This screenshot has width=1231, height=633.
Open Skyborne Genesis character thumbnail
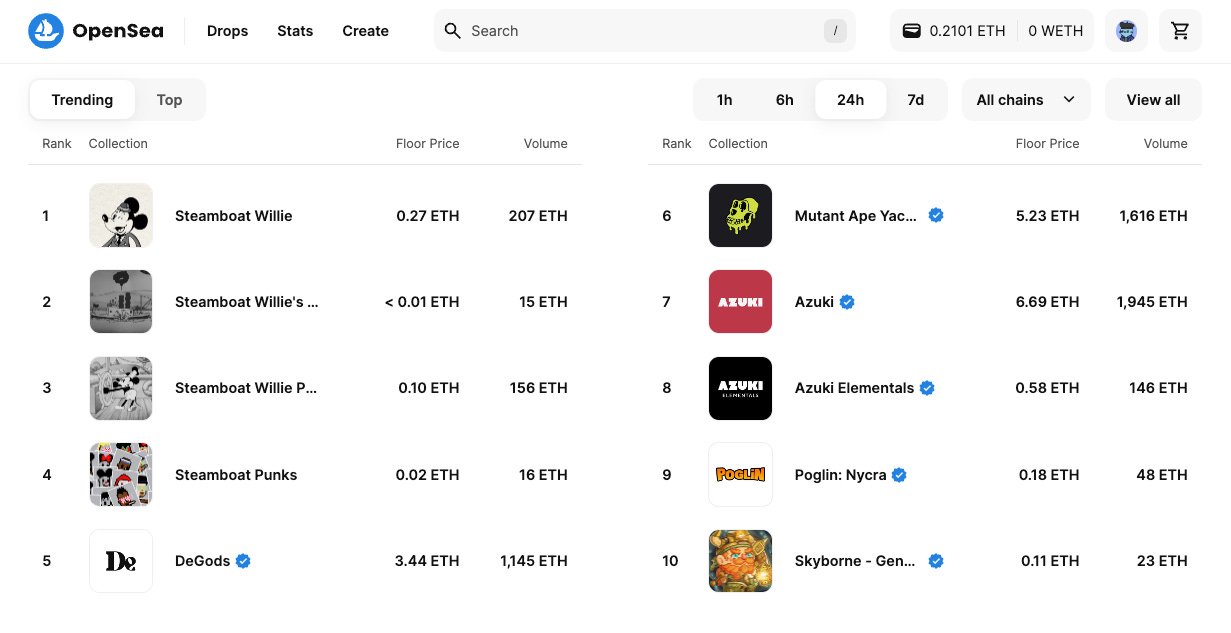click(741, 561)
